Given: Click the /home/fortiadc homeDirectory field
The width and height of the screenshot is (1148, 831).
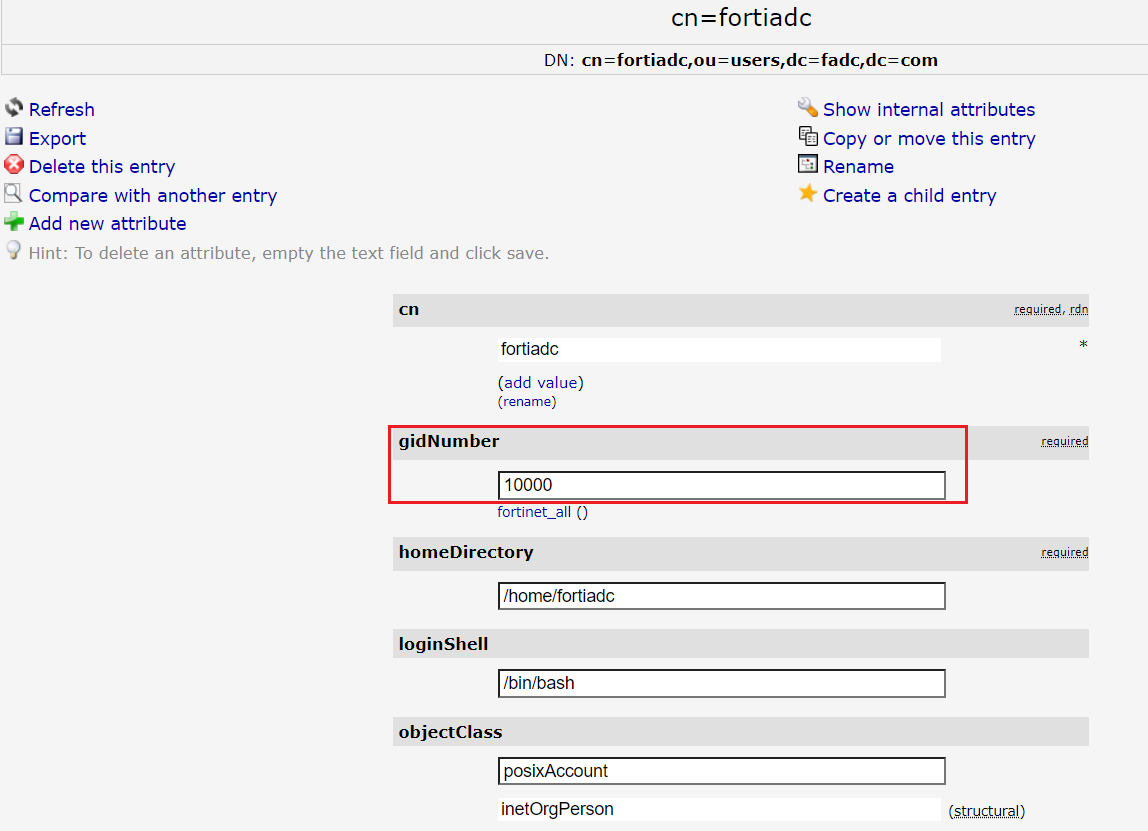Looking at the screenshot, I should click(721, 596).
